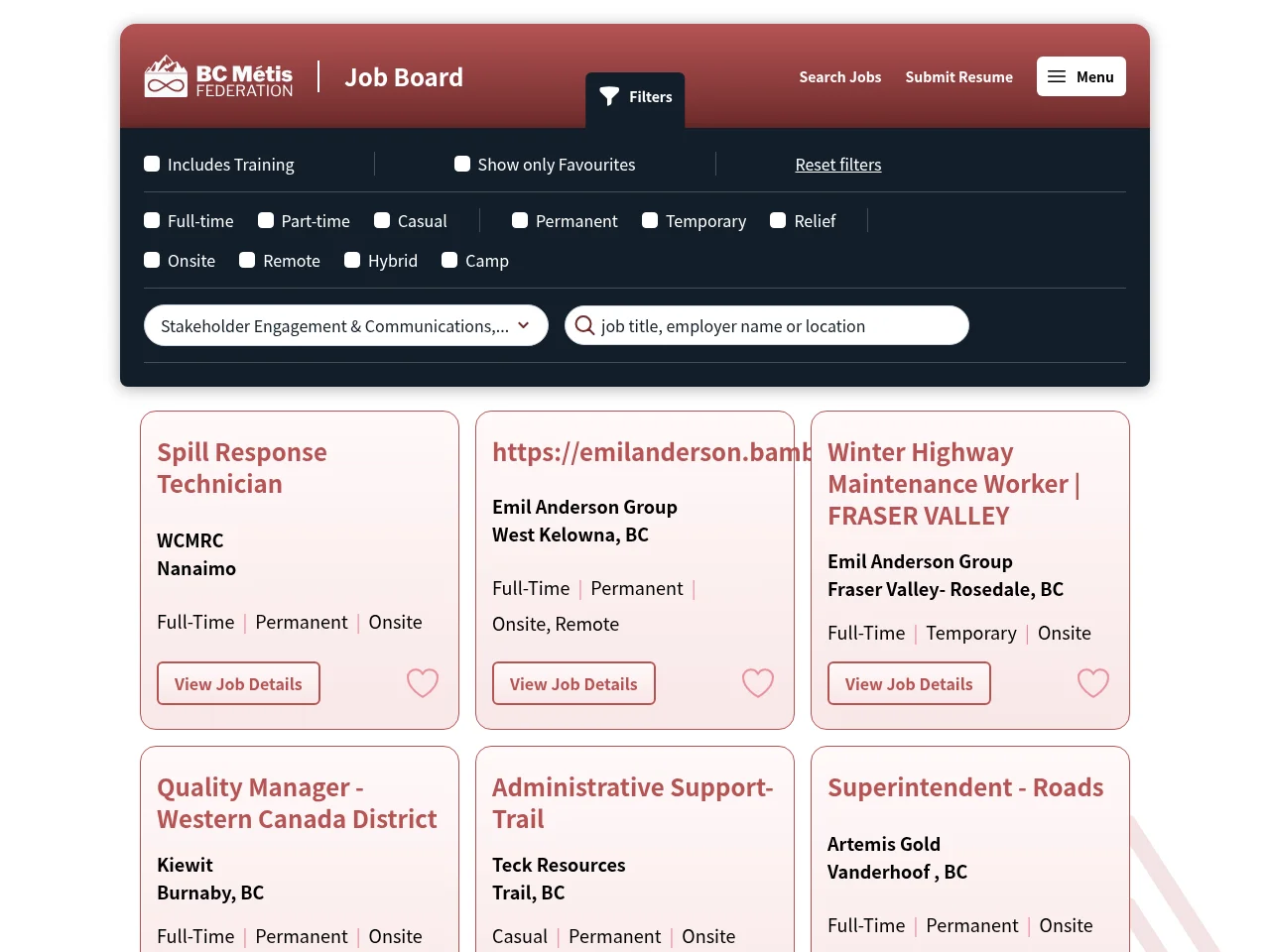This screenshot has width=1270, height=952.
Task: Check the Casual filter
Action: click(x=382, y=220)
